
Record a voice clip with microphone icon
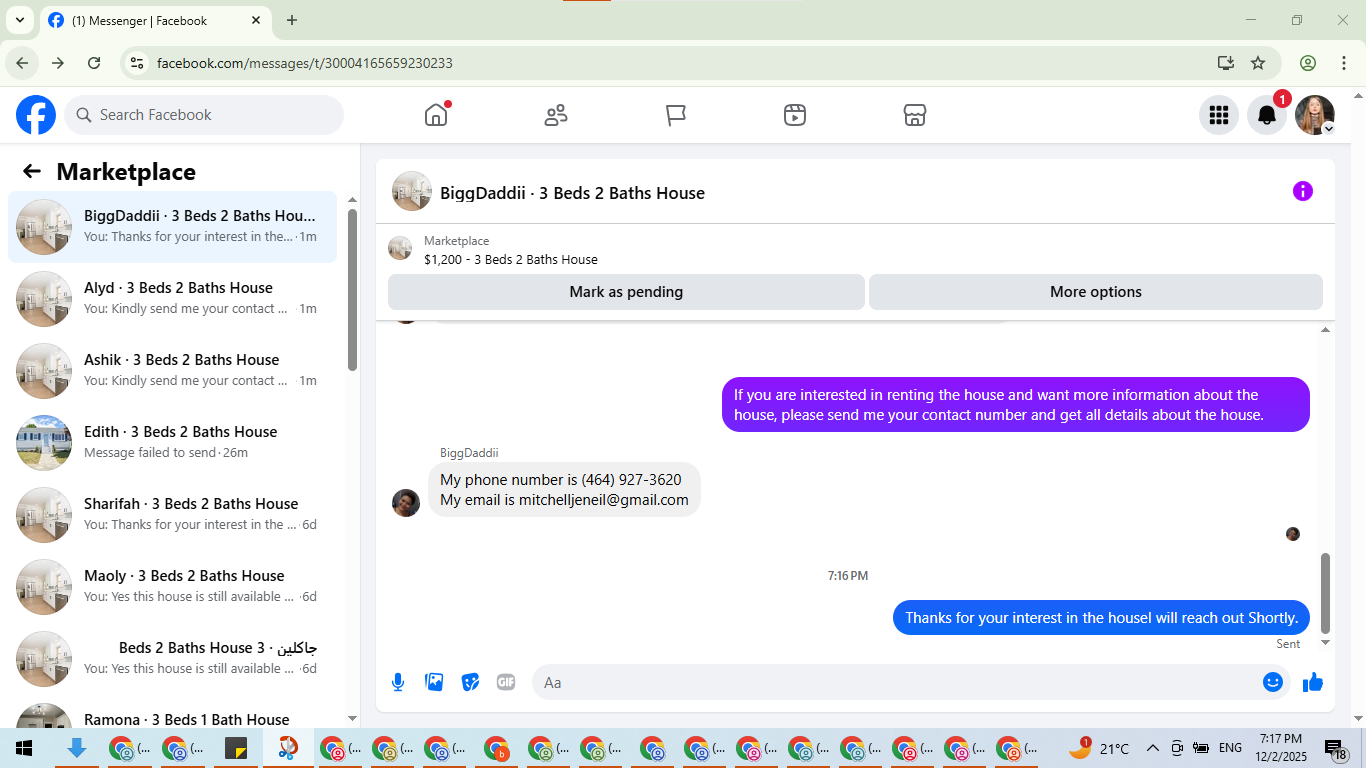pos(398,682)
